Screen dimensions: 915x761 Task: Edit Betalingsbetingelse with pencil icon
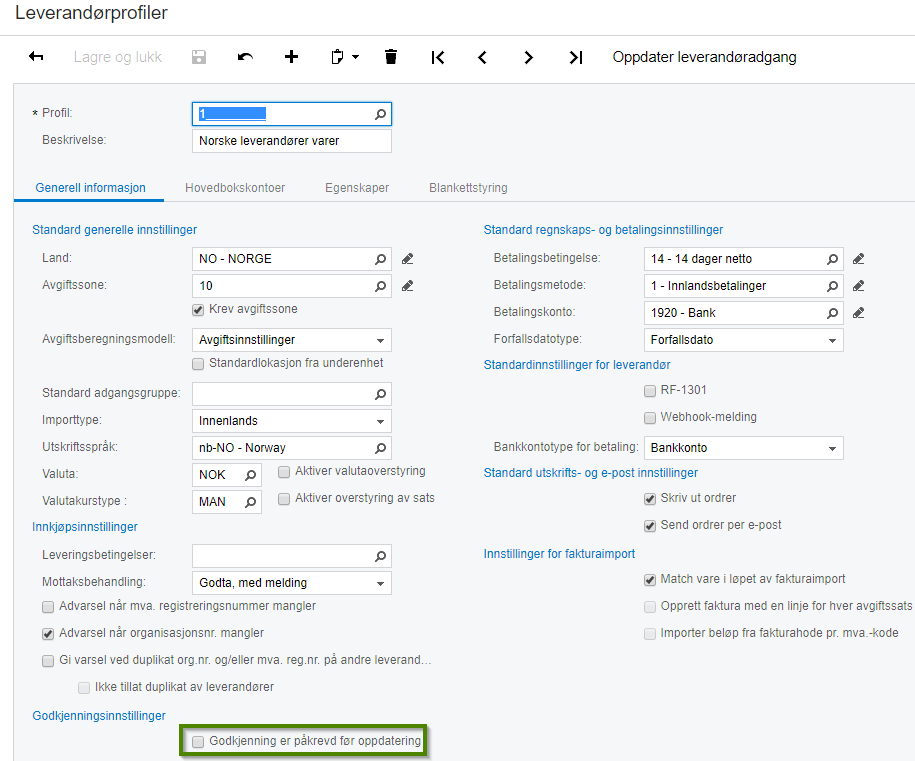click(858, 259)
